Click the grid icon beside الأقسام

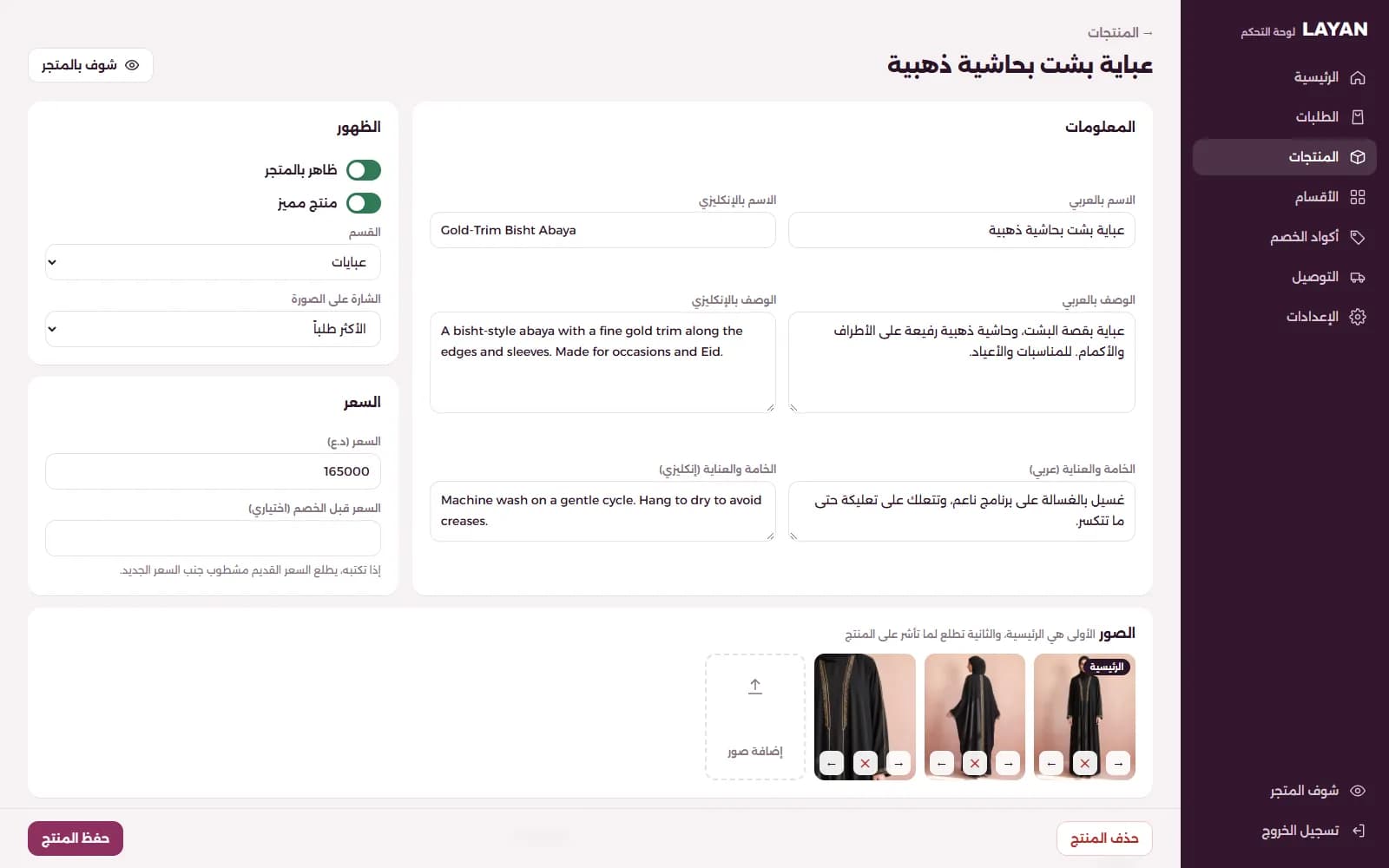[1358, 197]
